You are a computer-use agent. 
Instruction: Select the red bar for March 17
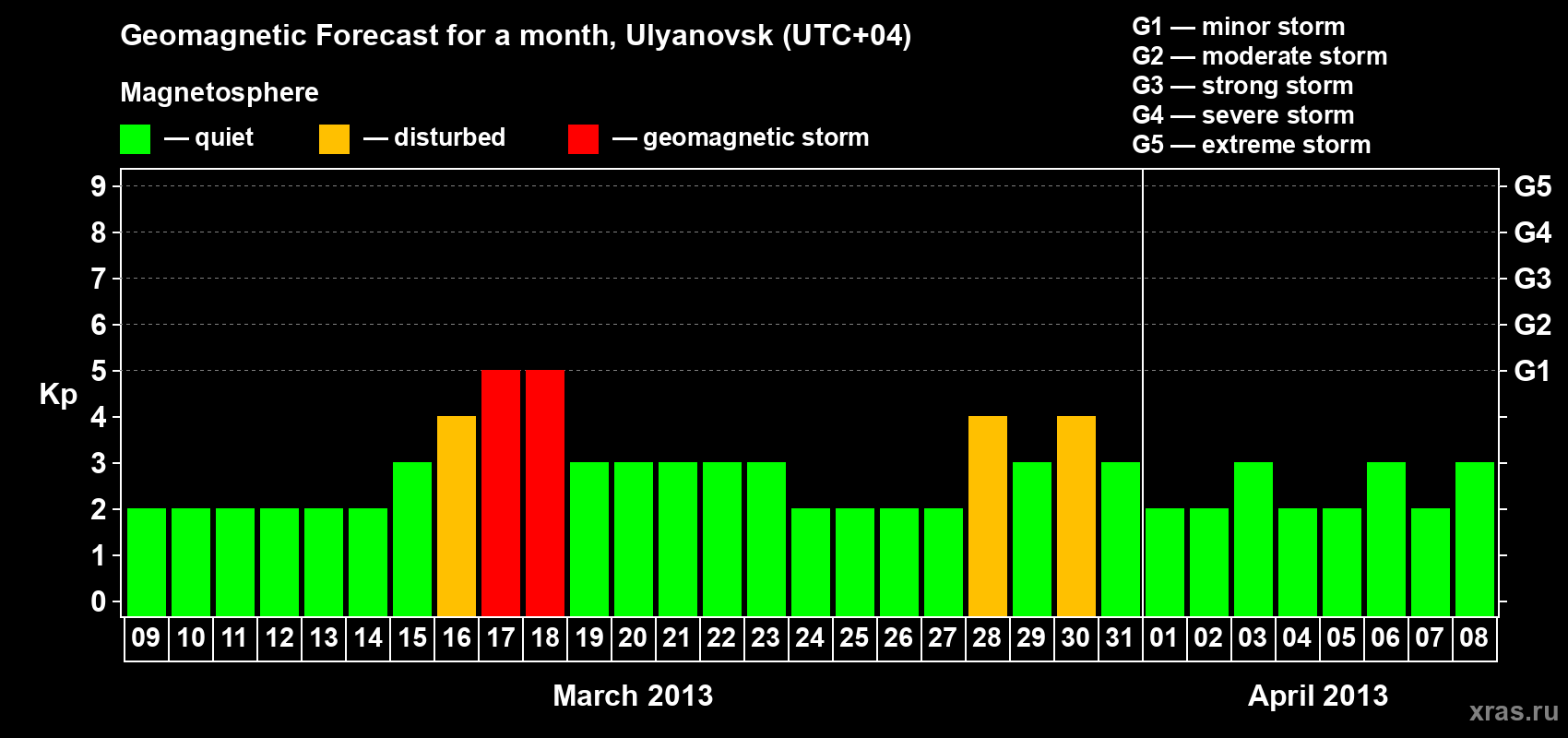tap(501, 494)
